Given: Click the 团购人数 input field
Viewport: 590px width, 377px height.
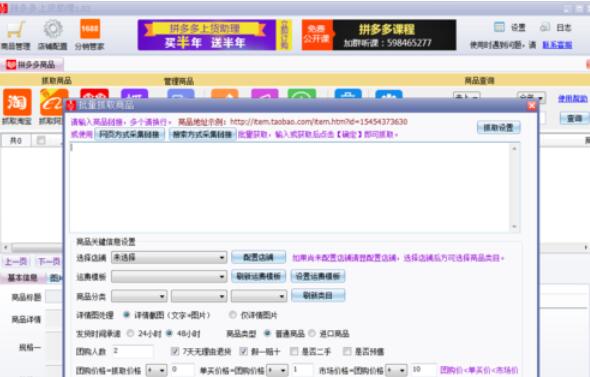Looking at the screenshot, I should pos(132,351).
